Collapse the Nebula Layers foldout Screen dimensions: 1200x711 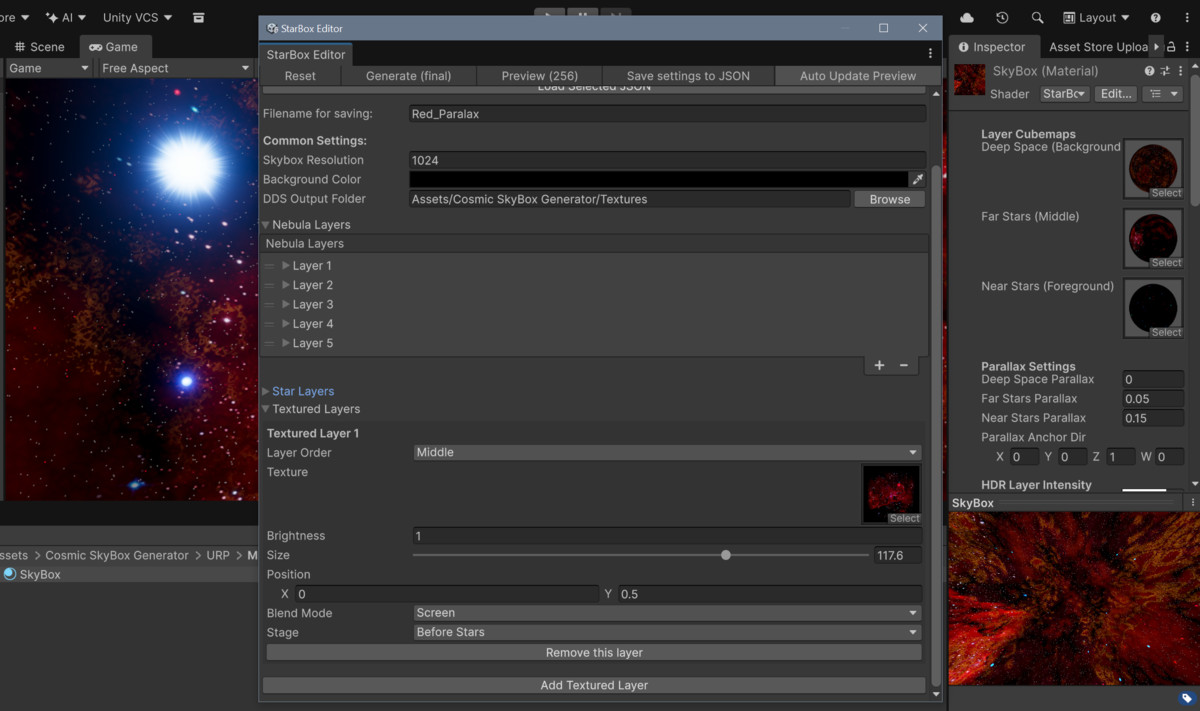tap(266, 225)
